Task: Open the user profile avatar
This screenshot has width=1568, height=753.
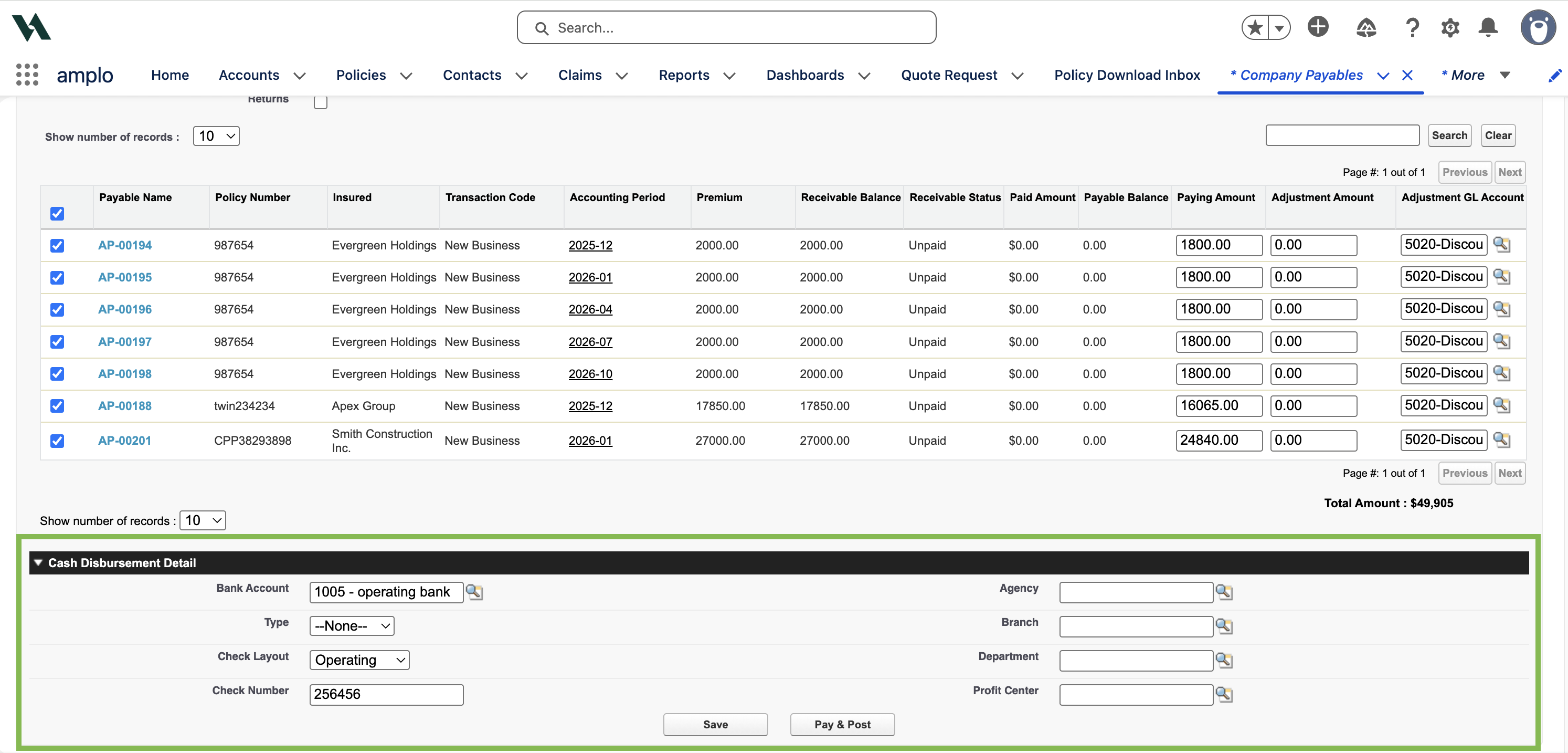Action: (1538, 27)
